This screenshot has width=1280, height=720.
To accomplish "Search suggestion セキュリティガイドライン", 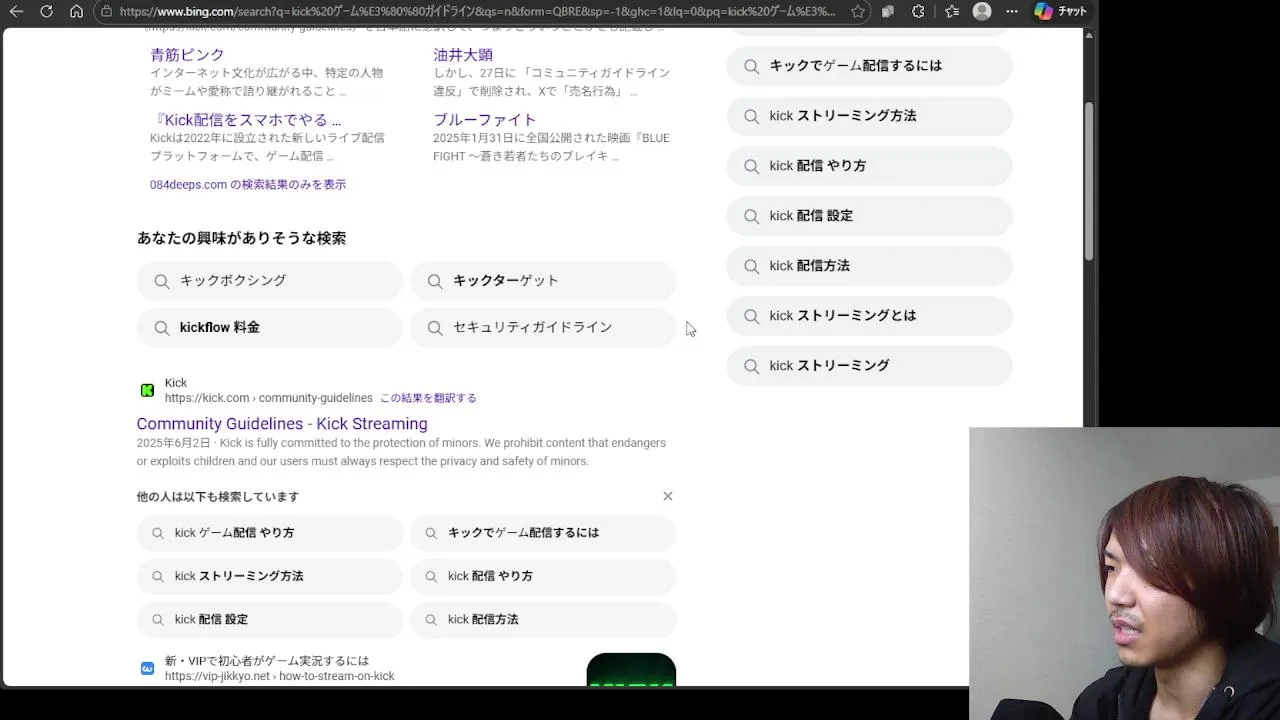I will tap(543, 328).
